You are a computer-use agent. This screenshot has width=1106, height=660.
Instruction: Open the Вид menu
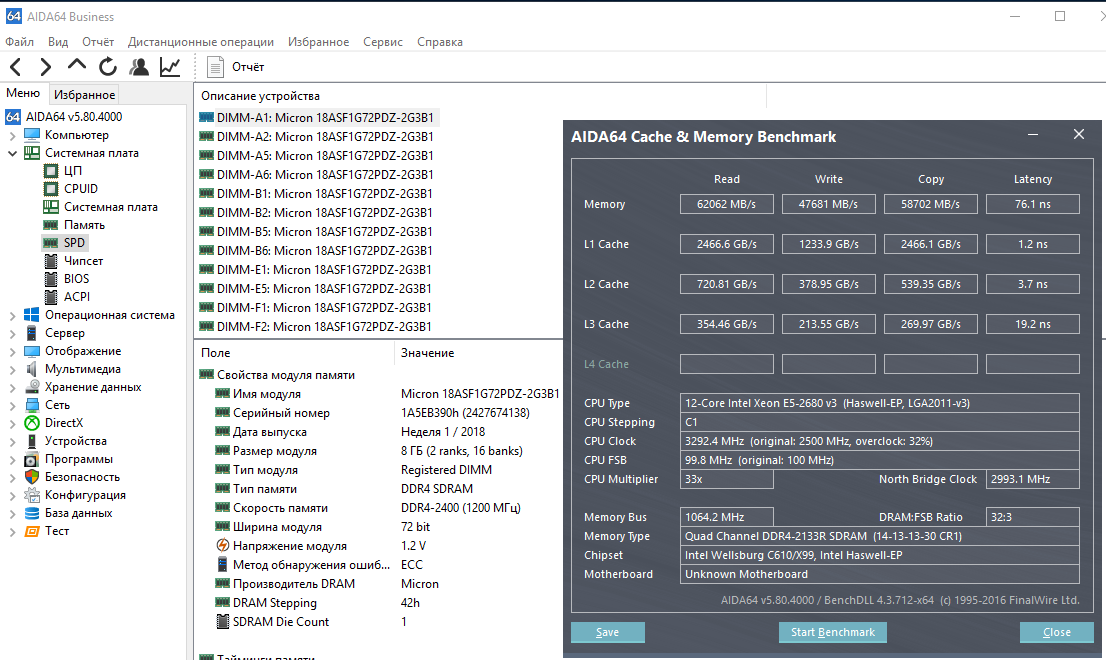58,42
